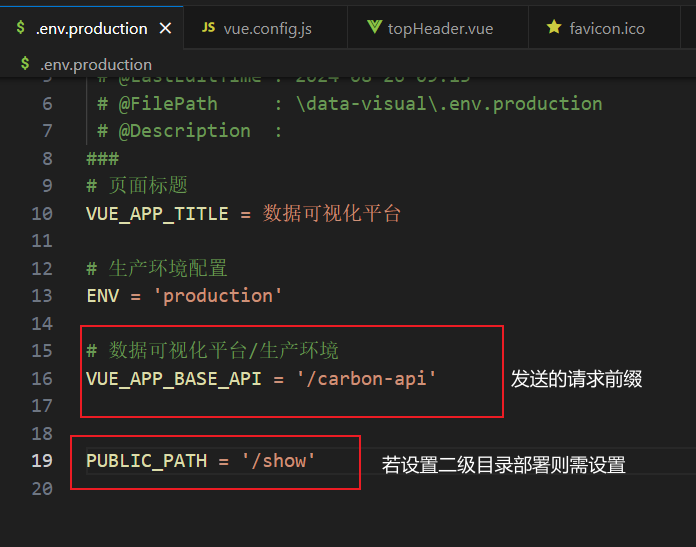Click on VUE_APP_BASE_API variable name
The width and height of the screenshot is (696, 547).
(x=174, y=379)
